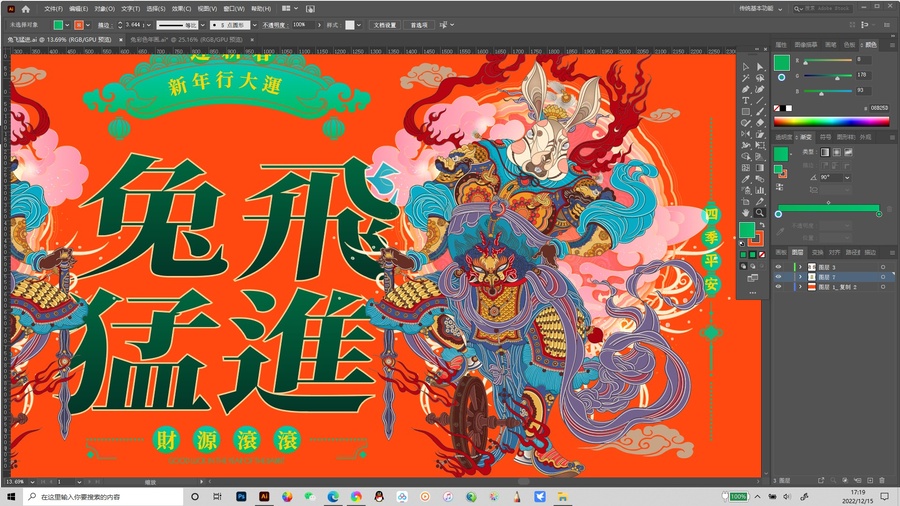Hide layer 图层 3 via eye icon
This screenshot has height=506, width=900.
click(778, 267)
